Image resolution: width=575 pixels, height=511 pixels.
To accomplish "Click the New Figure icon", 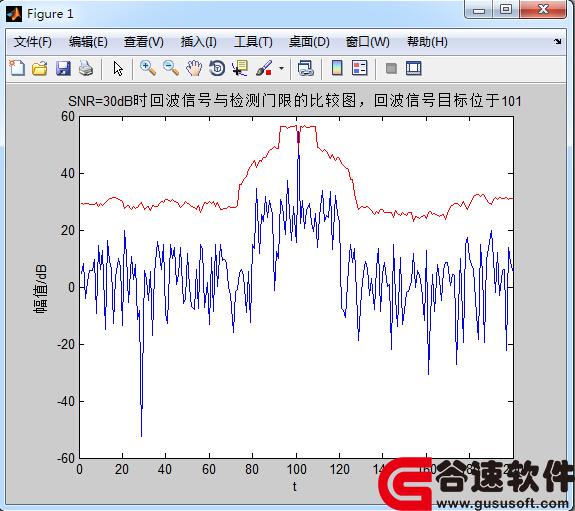I will tap(17, 68).
